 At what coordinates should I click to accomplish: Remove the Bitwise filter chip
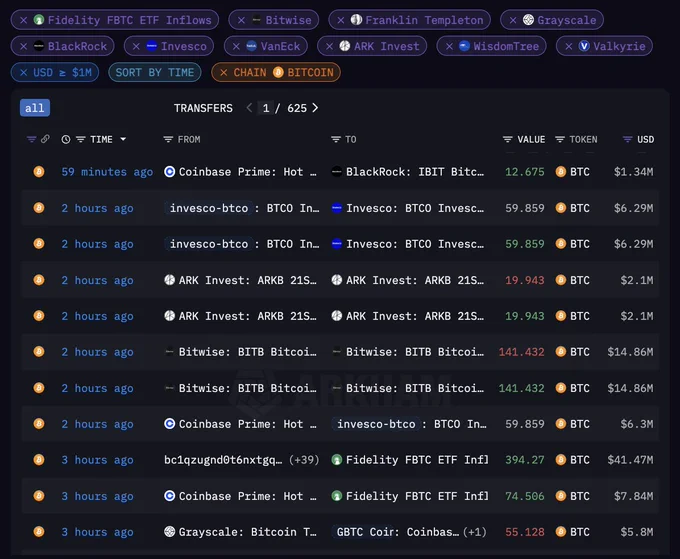[x=242, y=20]
